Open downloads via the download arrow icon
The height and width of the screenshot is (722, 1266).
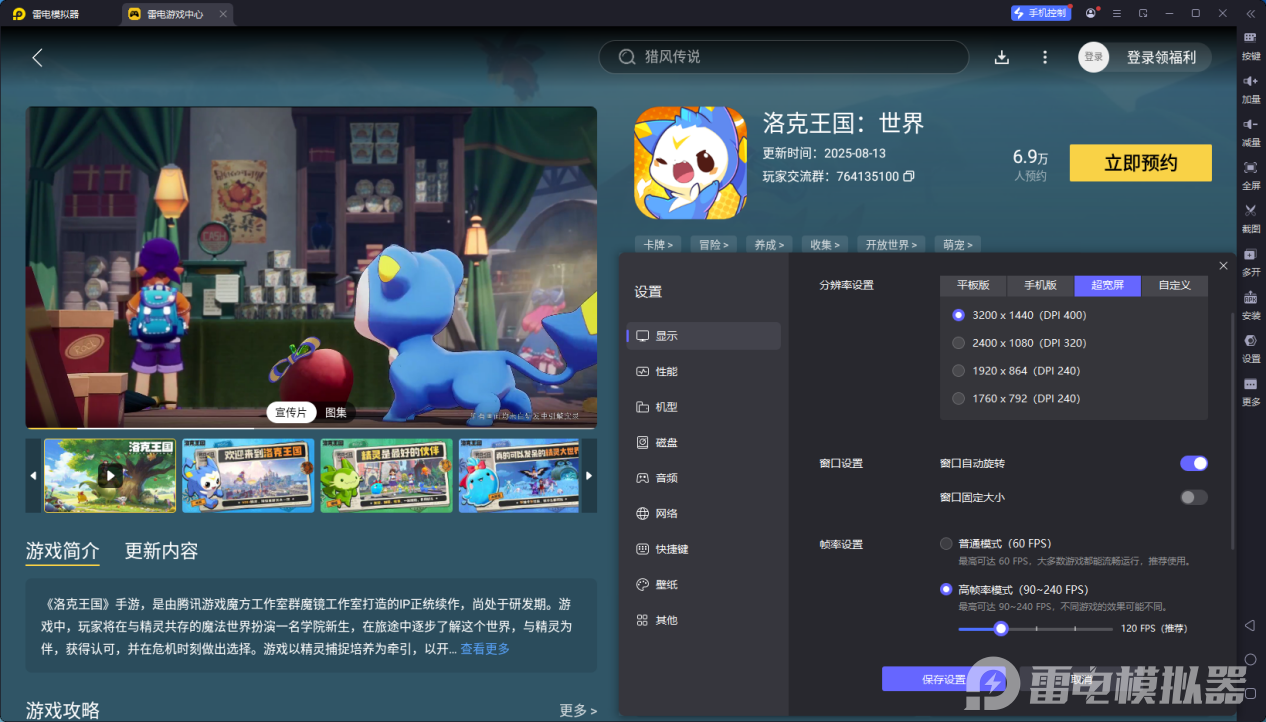click(x=1001, y=57)
